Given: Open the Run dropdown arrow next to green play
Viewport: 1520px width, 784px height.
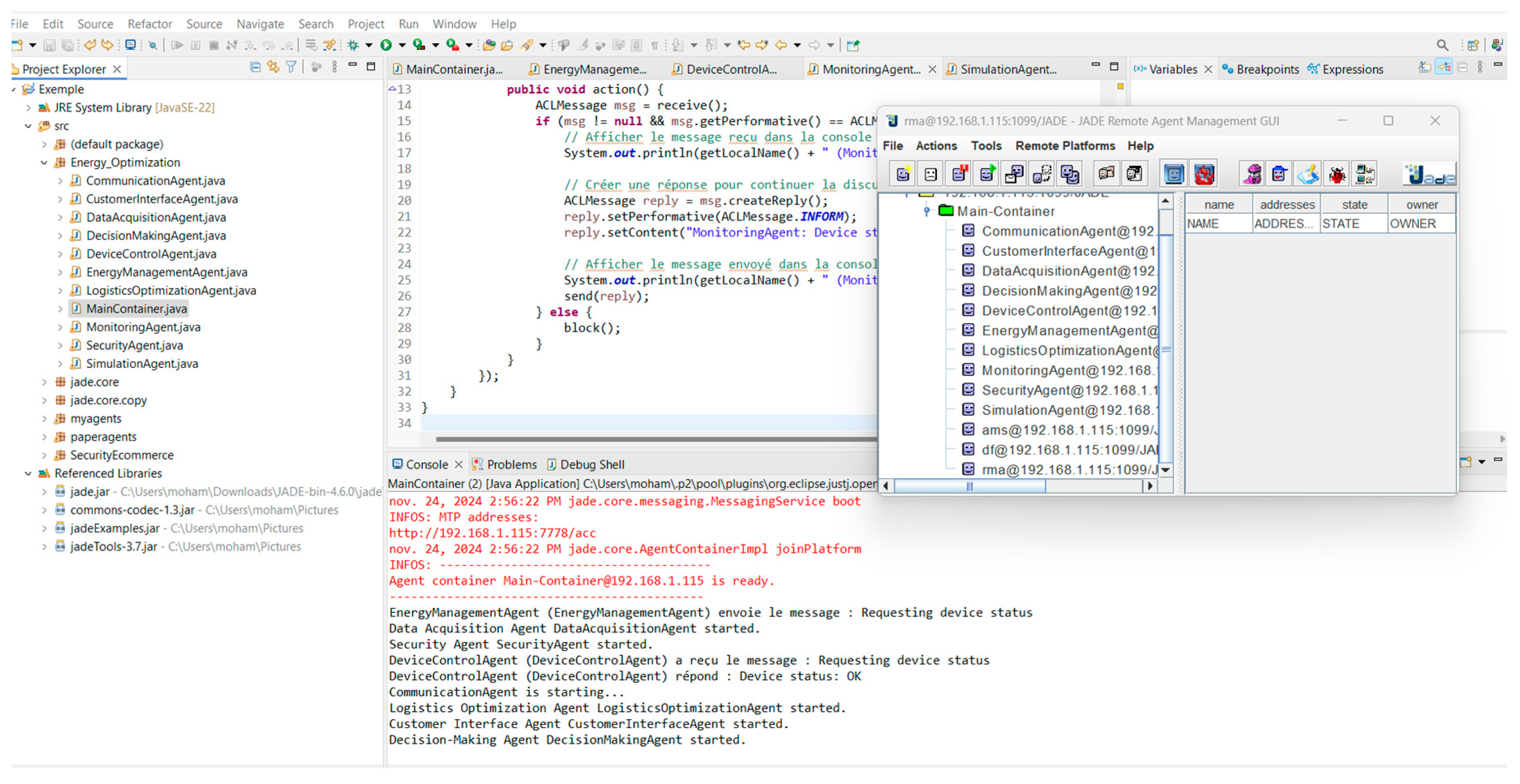Looking at the screenshot, I should pos(402,45).
